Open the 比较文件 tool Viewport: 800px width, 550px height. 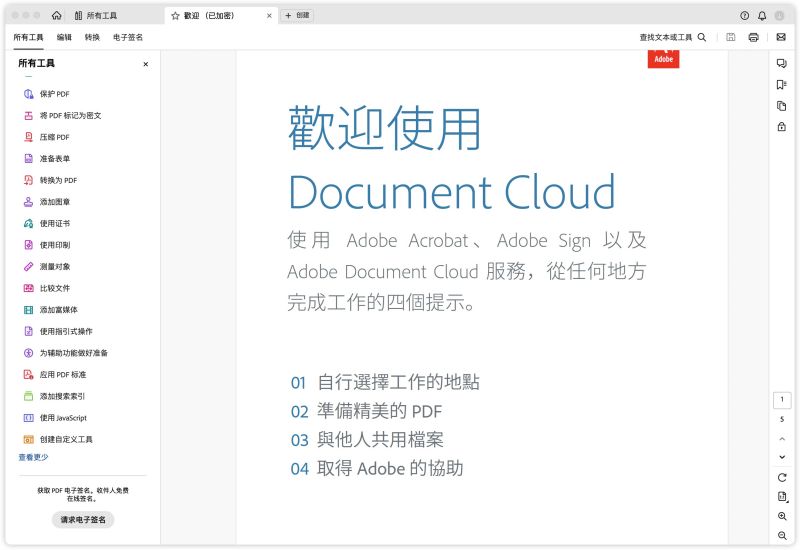[47, 288]
